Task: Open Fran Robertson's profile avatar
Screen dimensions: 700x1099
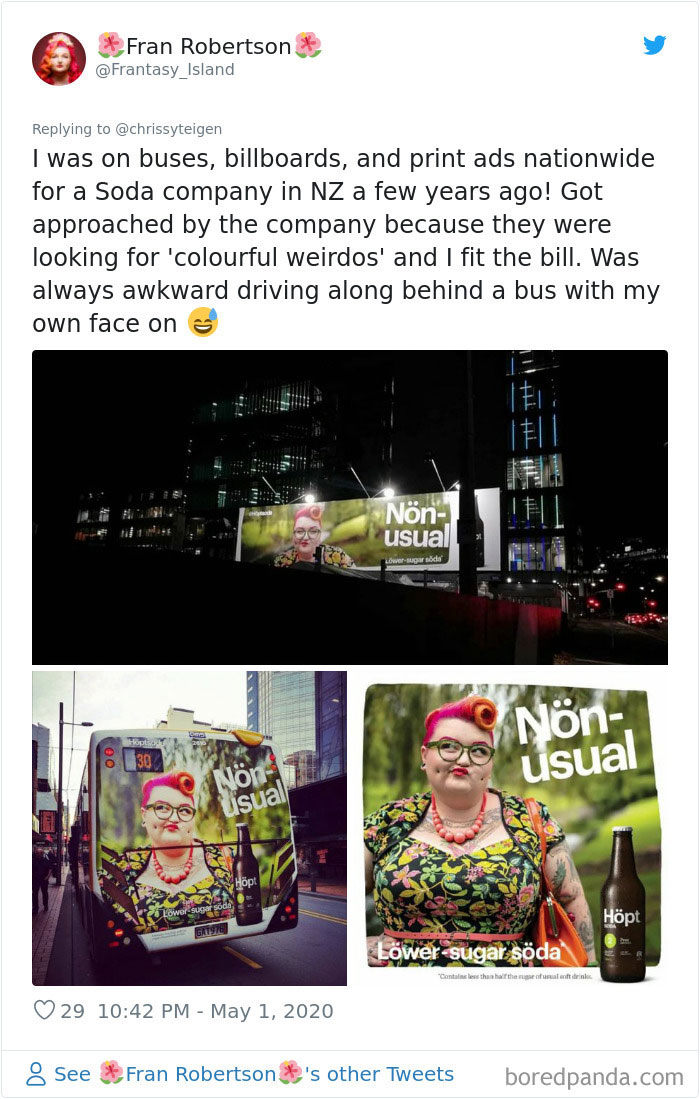Action: click(x=59, y=59)
